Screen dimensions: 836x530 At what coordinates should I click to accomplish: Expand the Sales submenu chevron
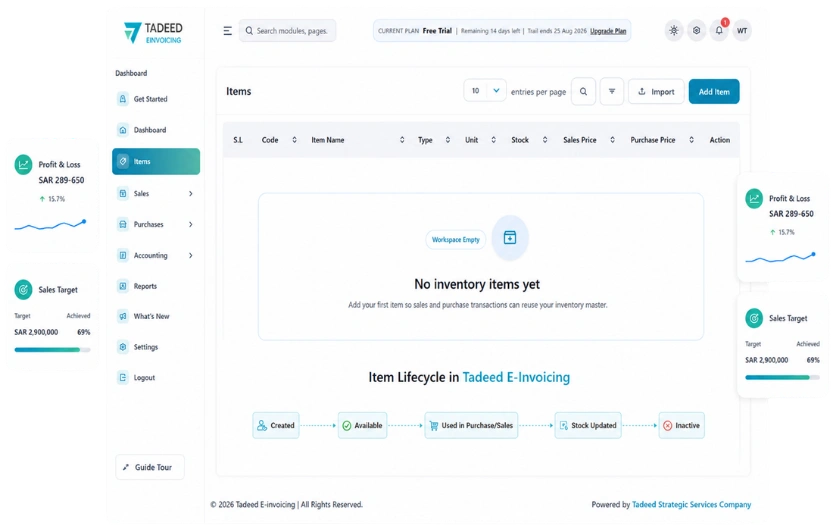point(190,194)
